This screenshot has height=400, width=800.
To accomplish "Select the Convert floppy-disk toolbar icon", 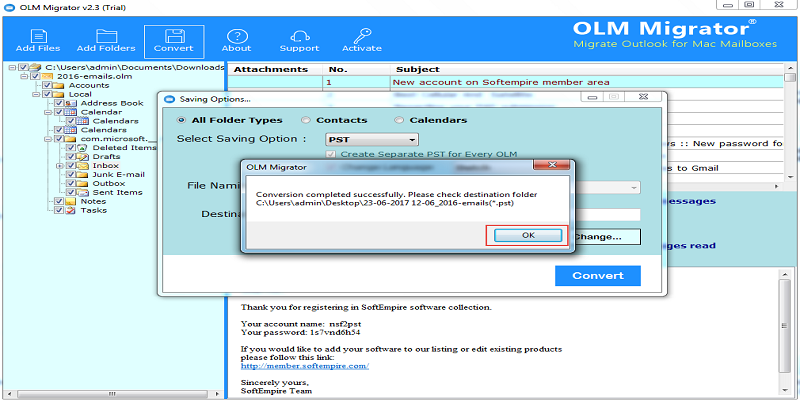I will [x=174, y=36].
